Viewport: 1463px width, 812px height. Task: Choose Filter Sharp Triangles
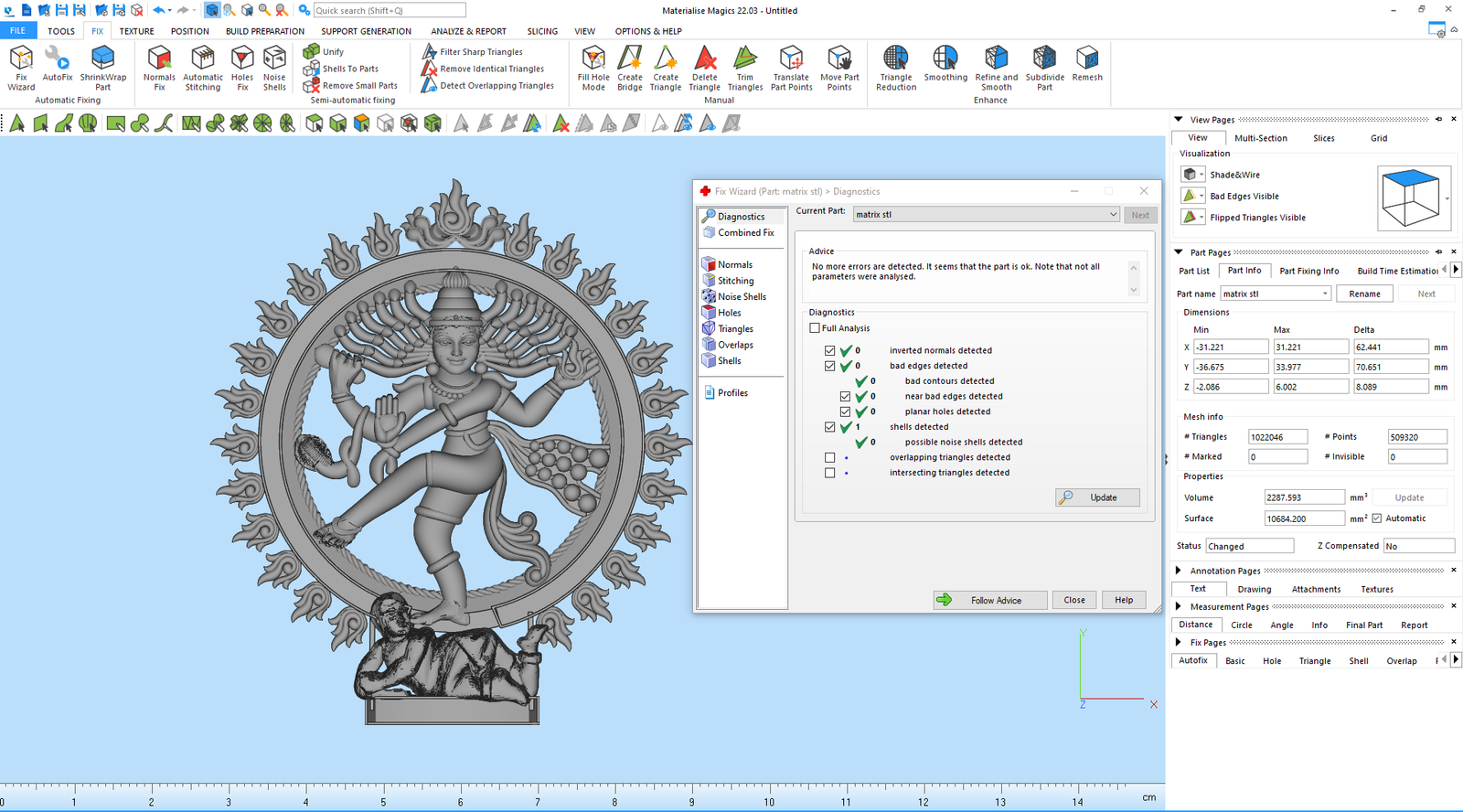pos(473,51)
